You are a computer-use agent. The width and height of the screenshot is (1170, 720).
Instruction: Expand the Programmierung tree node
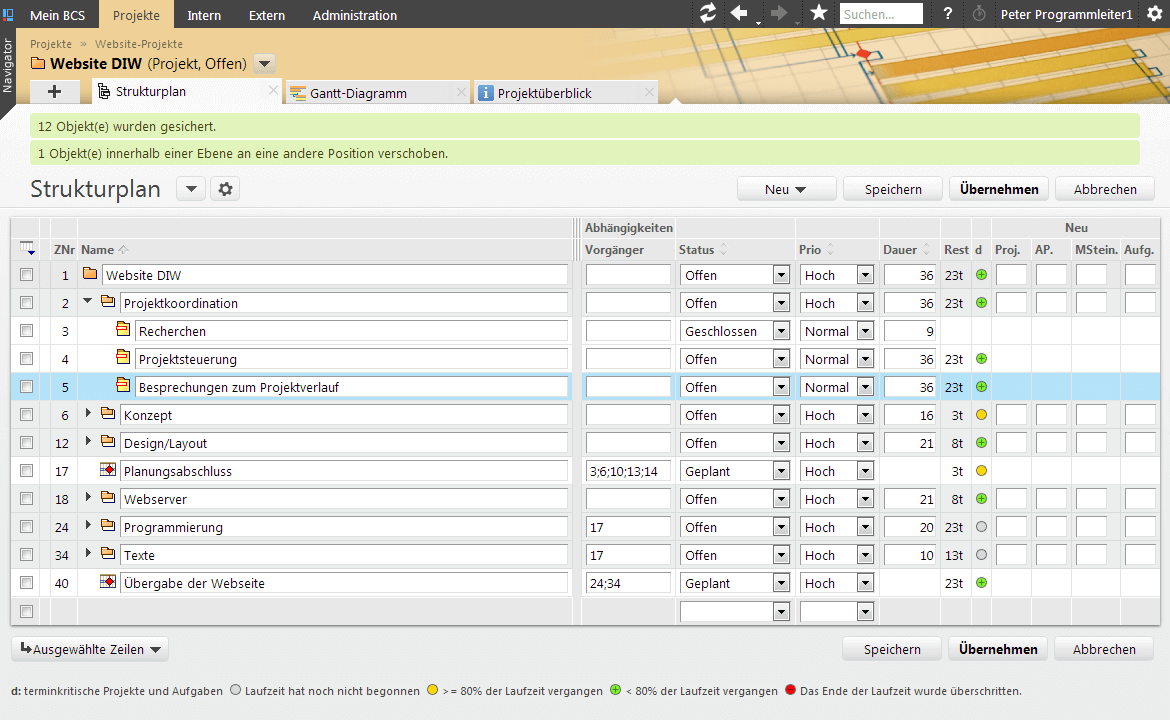click(88, 525)
